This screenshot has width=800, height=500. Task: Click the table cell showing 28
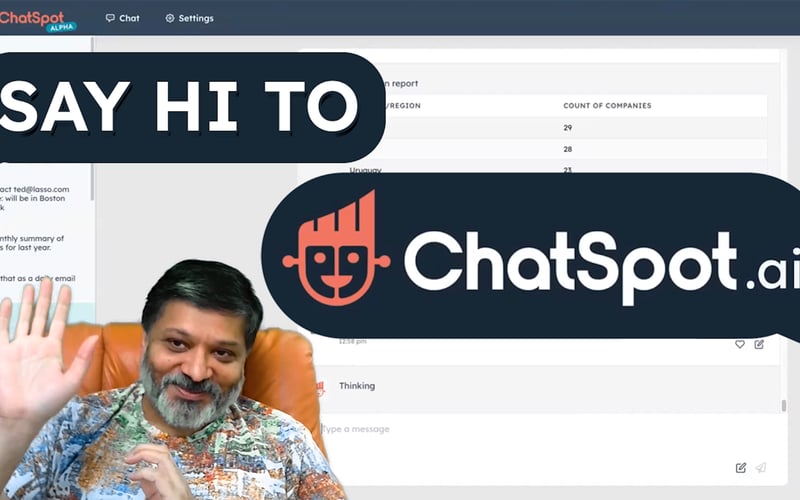(567, 149)
